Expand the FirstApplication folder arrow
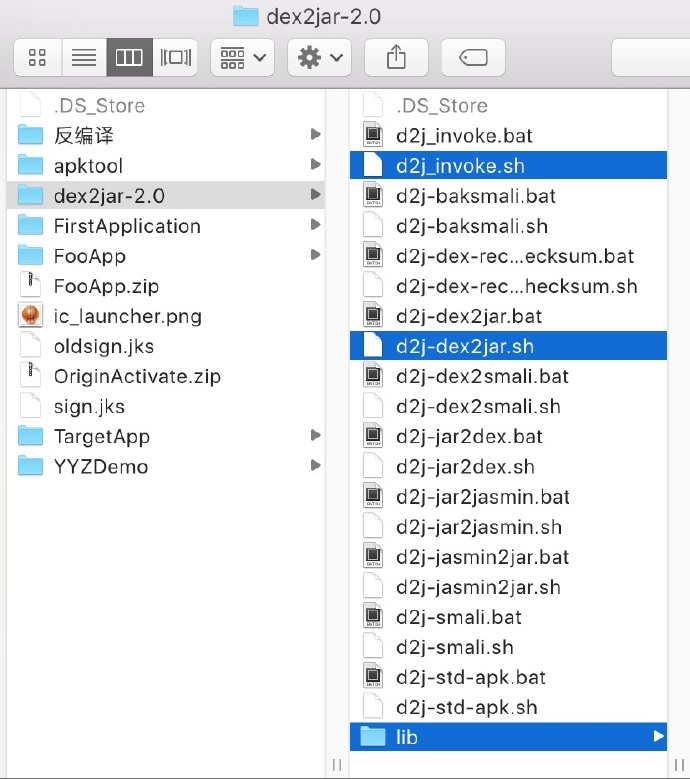Screen dimensions: 690x779 tap(315, 225)
